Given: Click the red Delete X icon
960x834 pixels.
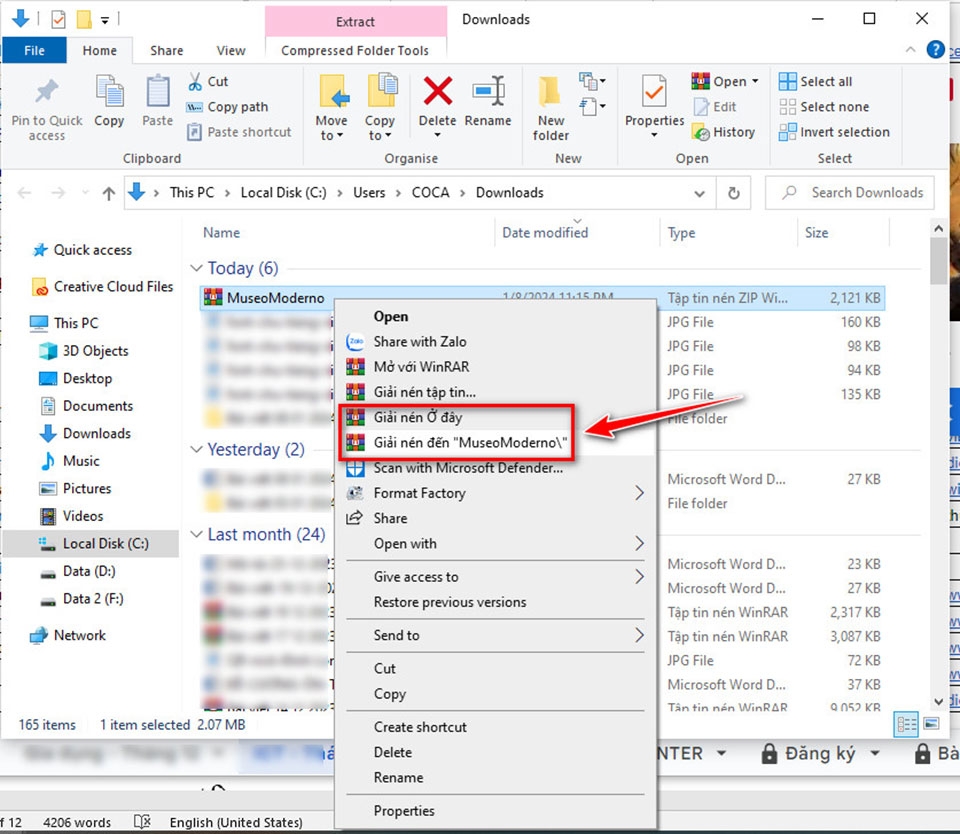Looking at the screenshot, I should tap(438, 91).
